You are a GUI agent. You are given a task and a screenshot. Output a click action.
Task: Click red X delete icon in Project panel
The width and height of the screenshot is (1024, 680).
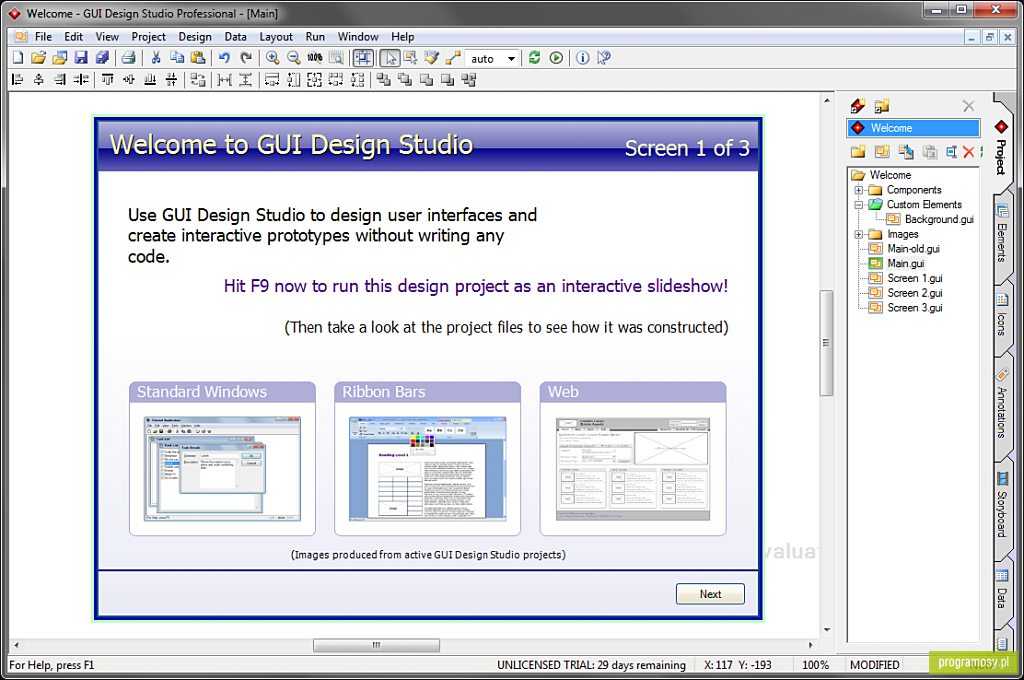coord(968,152)
